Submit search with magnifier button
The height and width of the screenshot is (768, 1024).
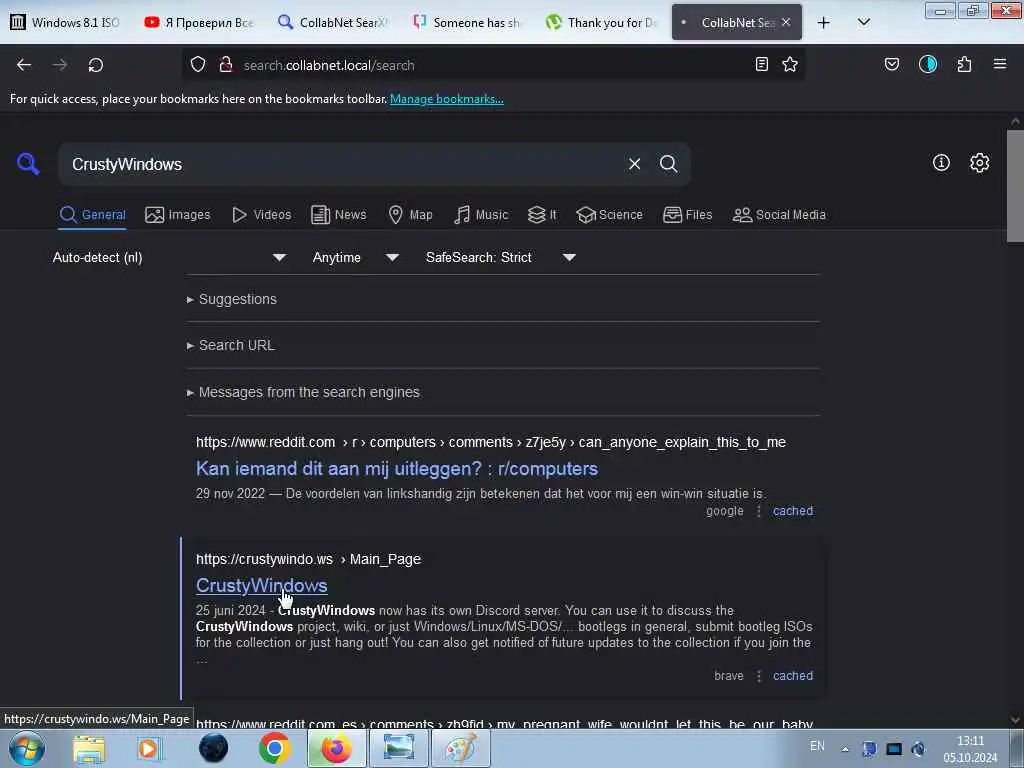pos(668,164)
